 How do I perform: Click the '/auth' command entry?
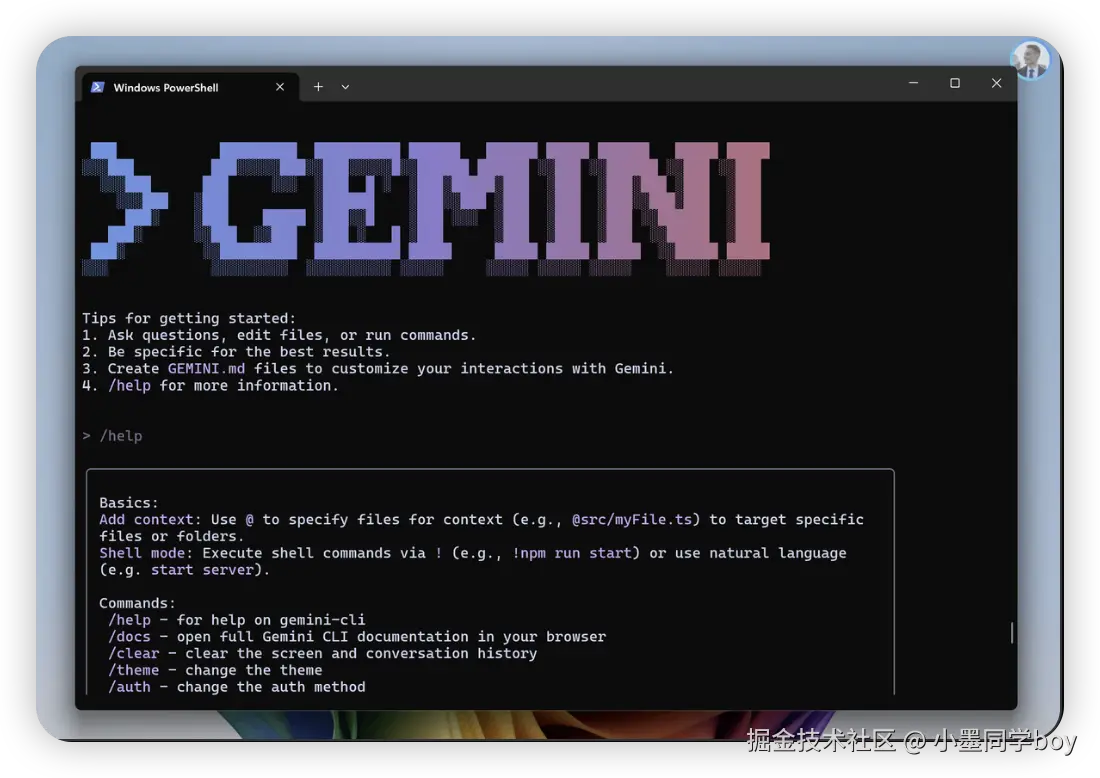click(129, 687)
